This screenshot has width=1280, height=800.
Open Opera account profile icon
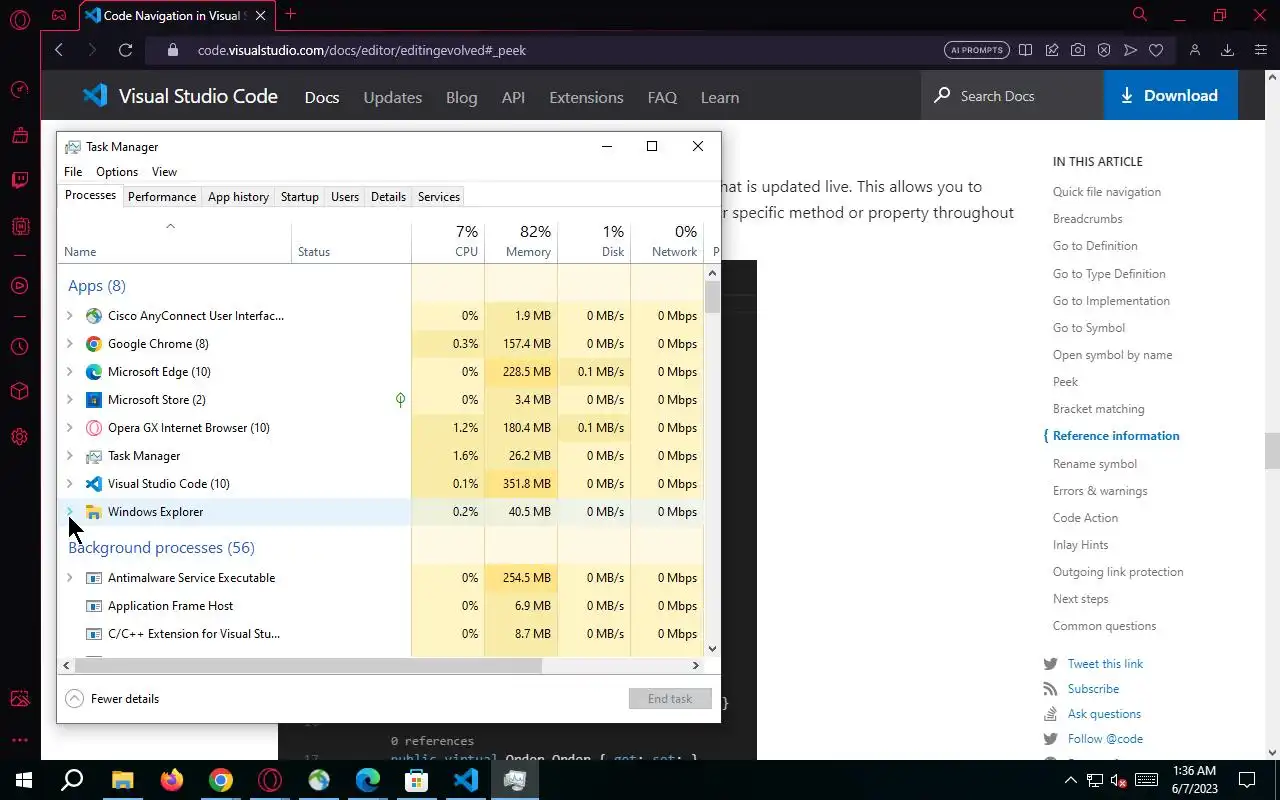[1194, 50]
